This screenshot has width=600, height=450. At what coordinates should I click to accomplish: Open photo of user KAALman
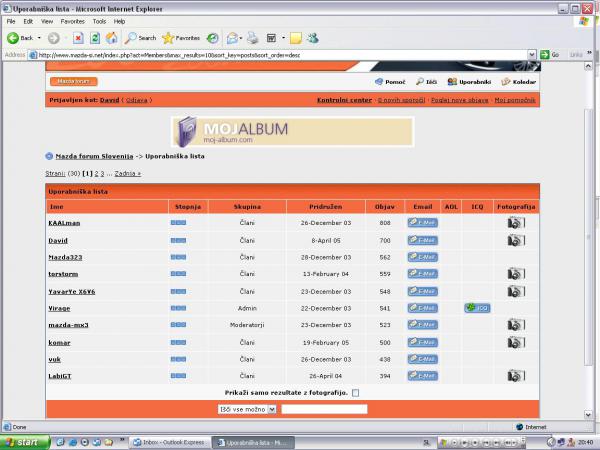pos(515,223)
